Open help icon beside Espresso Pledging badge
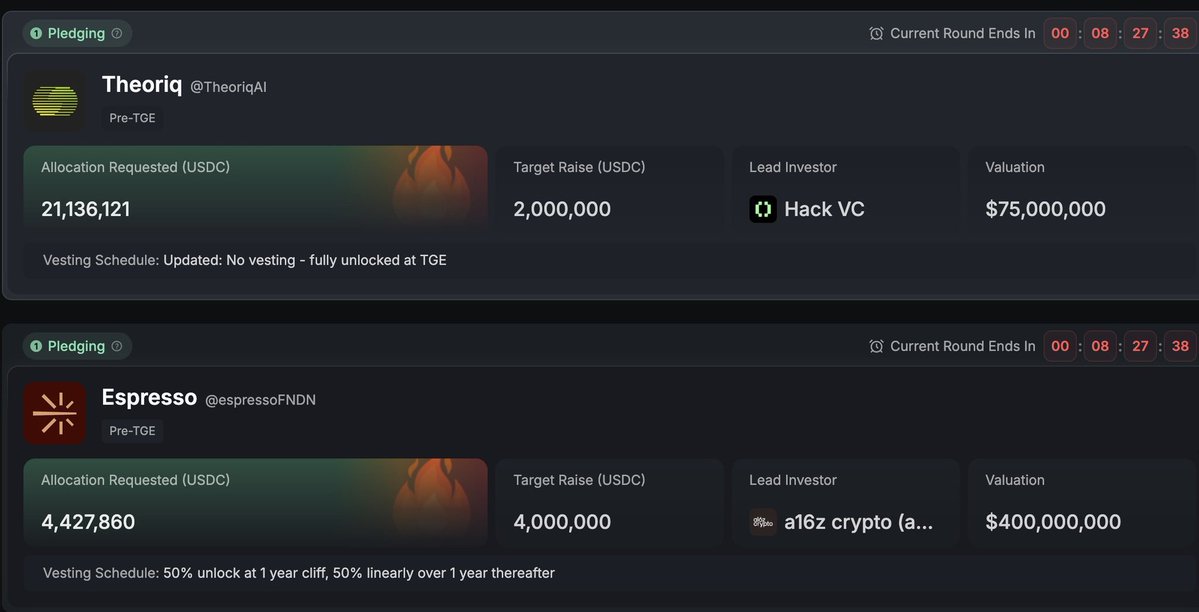The image size is (1199, 612). [117, 346]
